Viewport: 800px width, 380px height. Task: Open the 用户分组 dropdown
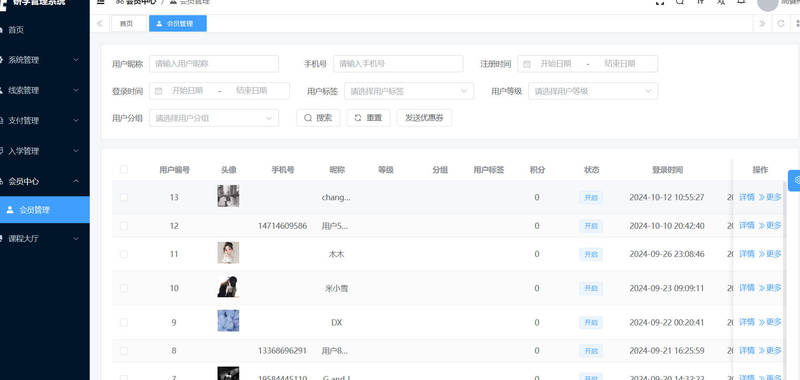click(x=214, y=118)
